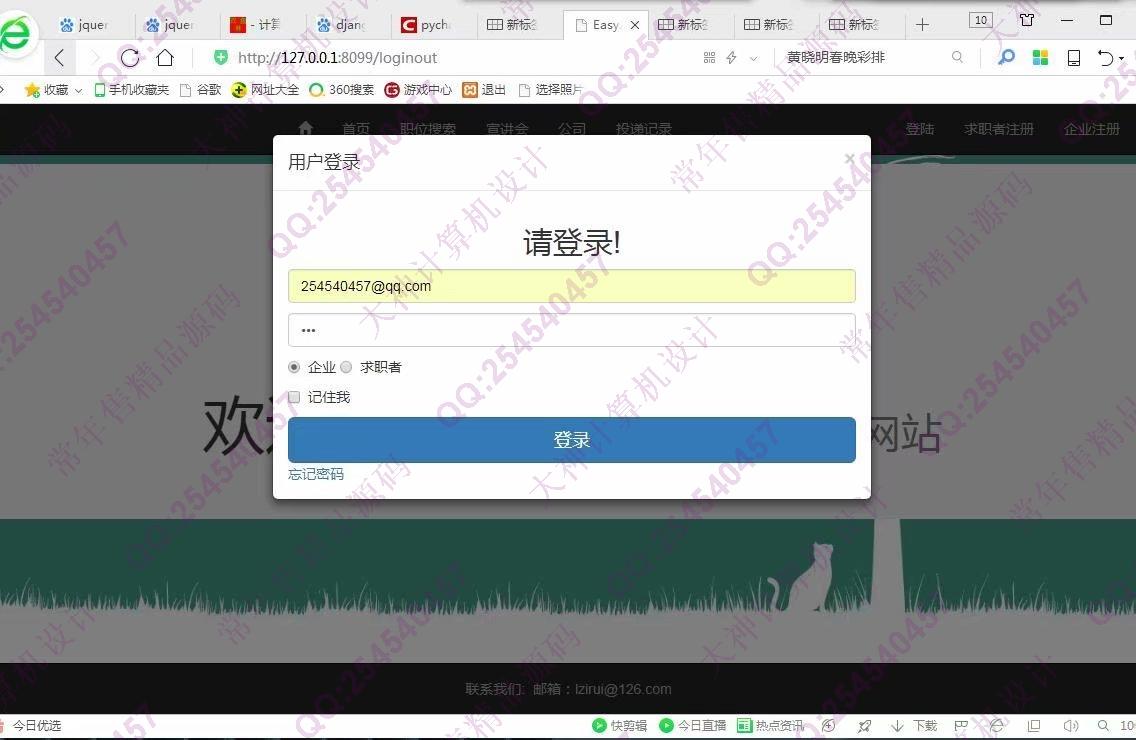Select the 企业 radio button
Image resolution: width=1136 pixels, height=740 pixels.
[294, 367]
